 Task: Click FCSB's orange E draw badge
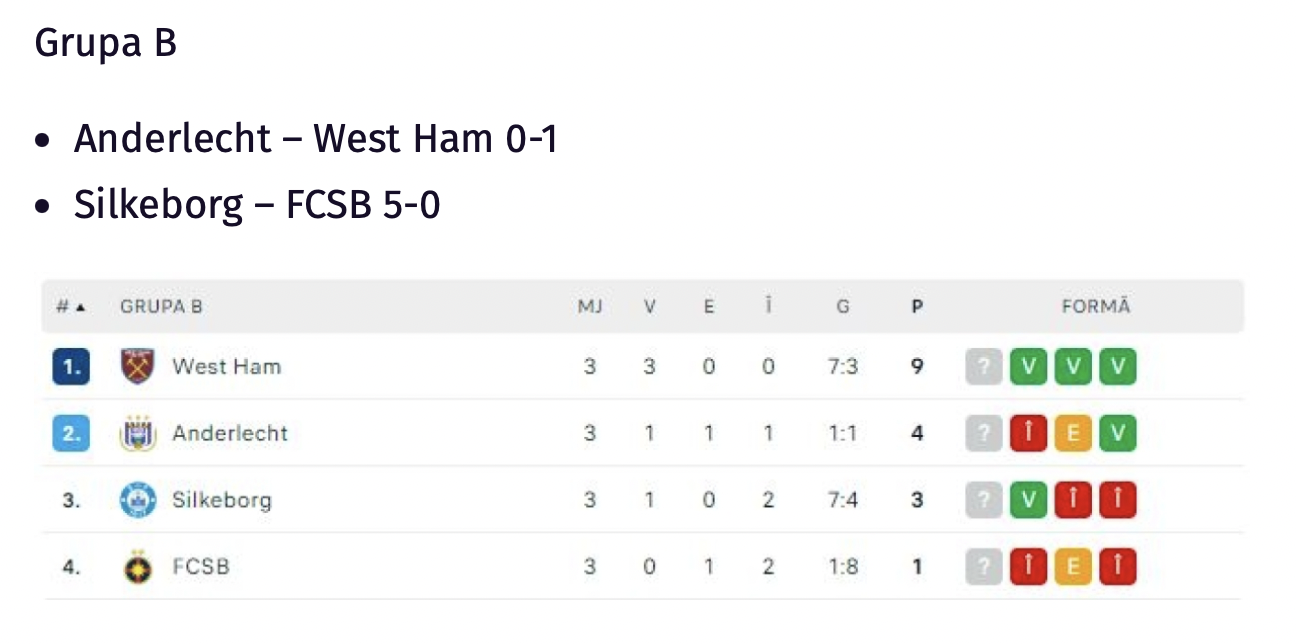1073,567
